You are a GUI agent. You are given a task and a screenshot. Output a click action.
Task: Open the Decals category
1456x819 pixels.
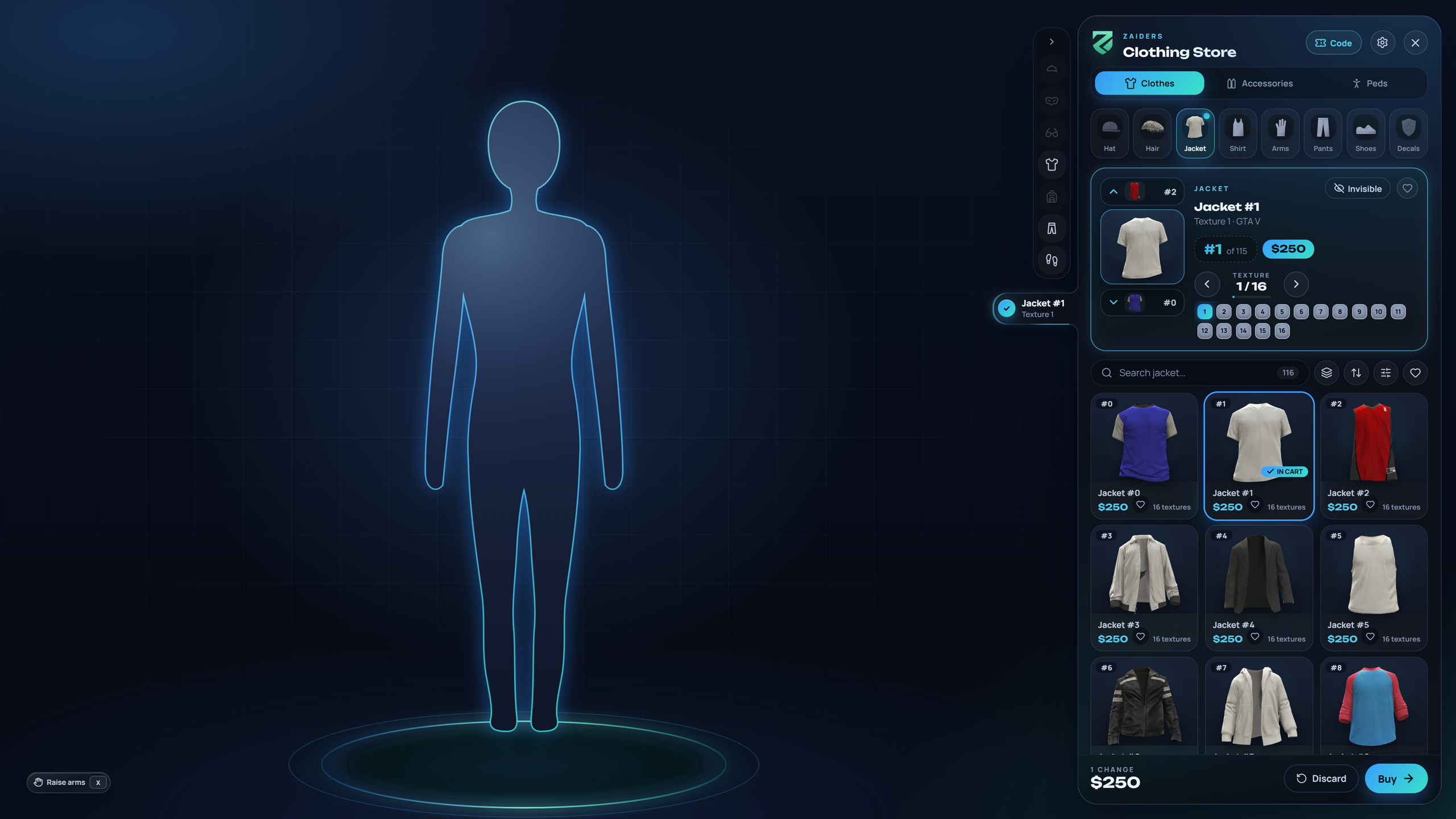1408,134
